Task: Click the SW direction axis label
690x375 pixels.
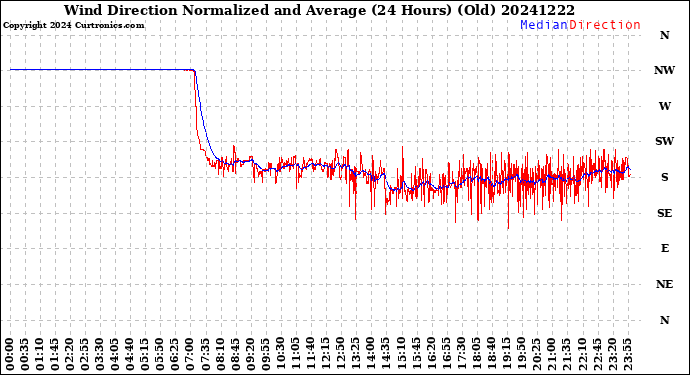Action: point(664,141)
